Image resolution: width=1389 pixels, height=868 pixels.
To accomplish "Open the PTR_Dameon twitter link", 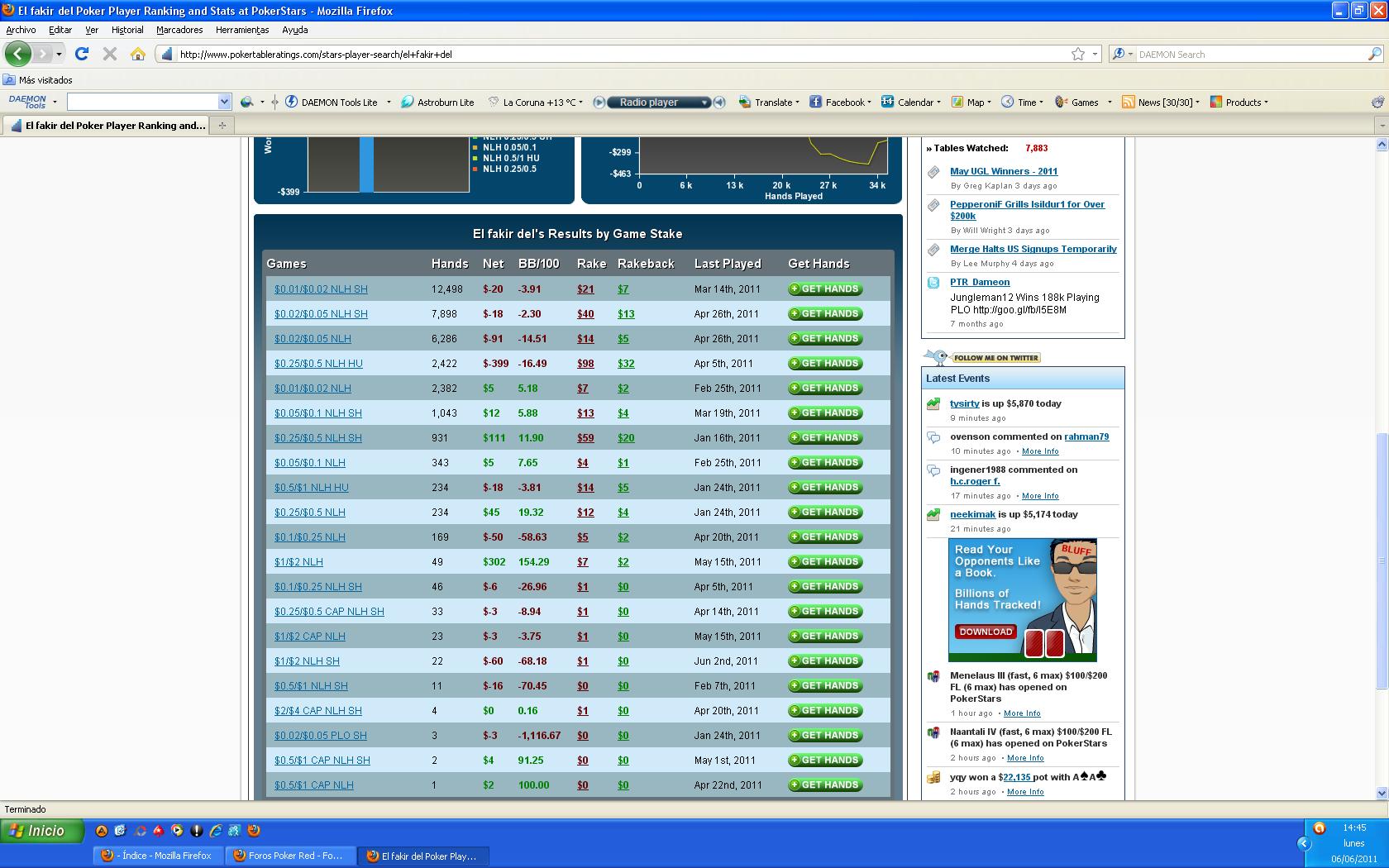I will 980,282.
